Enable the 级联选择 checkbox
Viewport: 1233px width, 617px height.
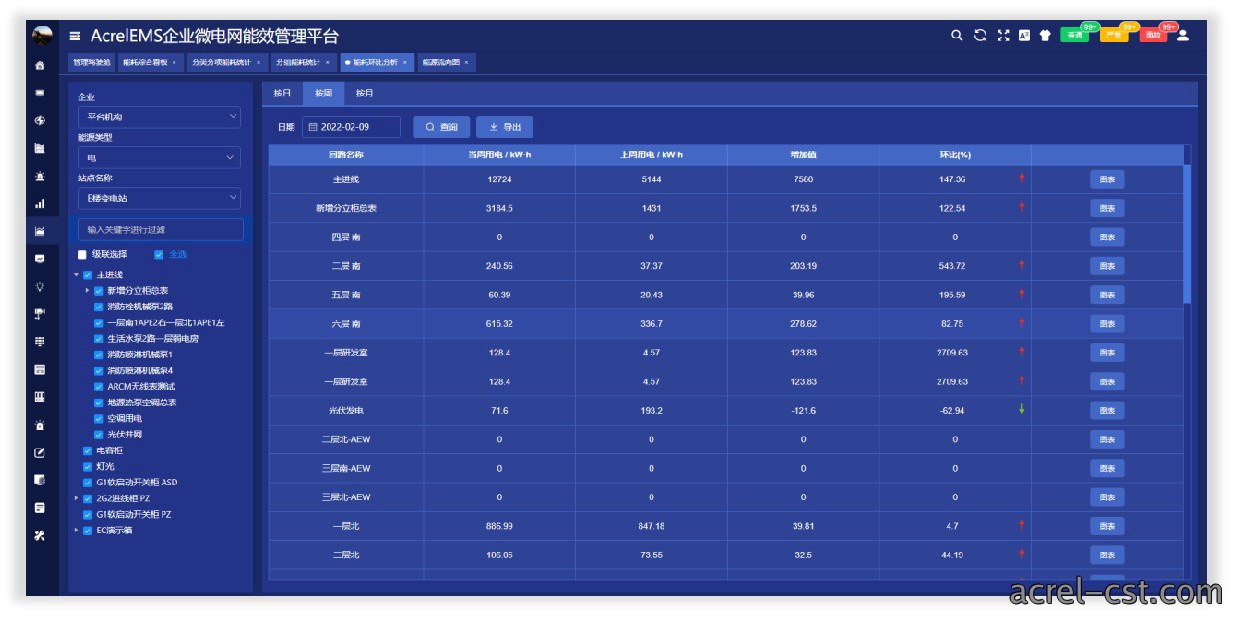pyautogui.click(x=83, y=254)
